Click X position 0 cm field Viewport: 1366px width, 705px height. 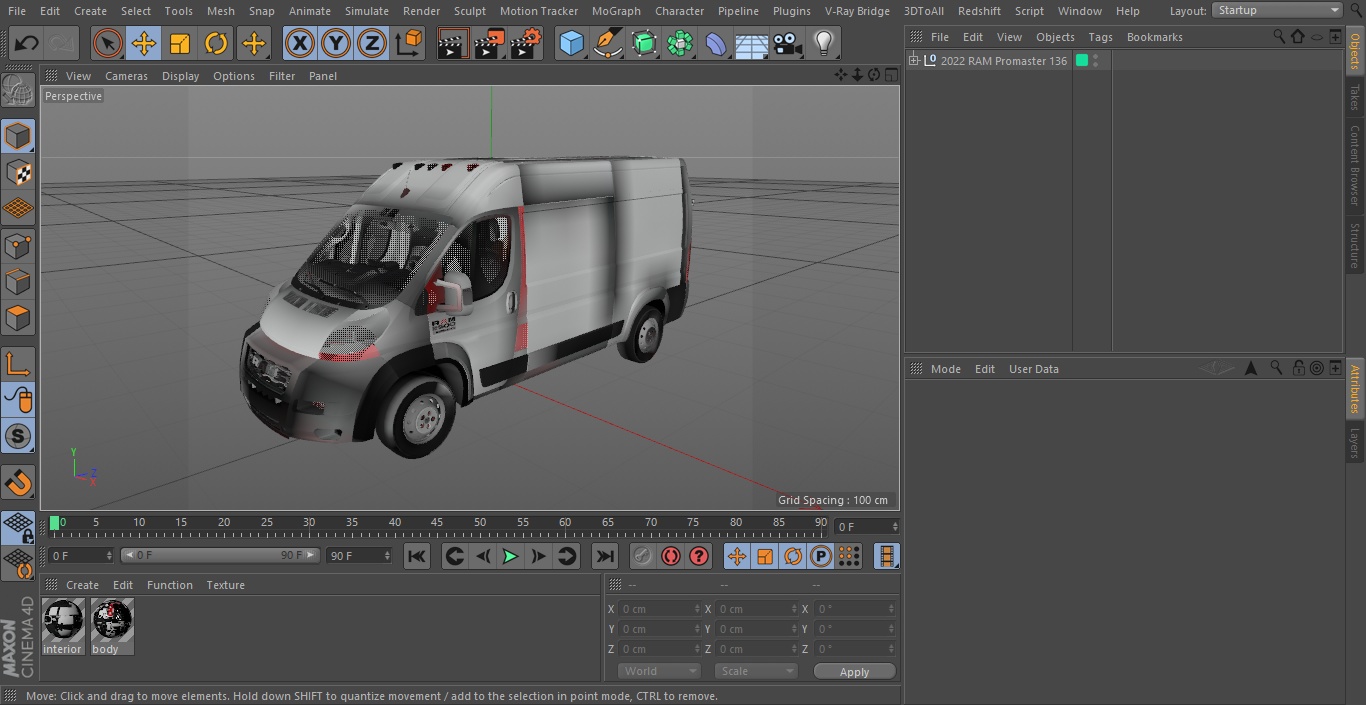(660, 609)
